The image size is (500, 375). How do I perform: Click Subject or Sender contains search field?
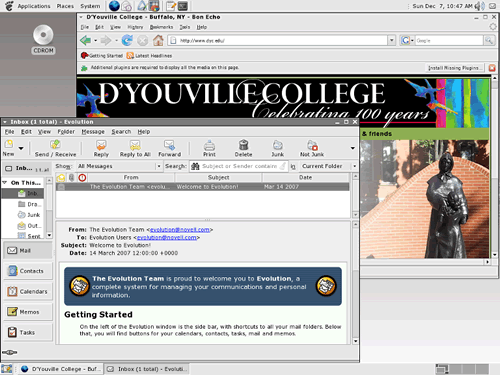(239, 166)
